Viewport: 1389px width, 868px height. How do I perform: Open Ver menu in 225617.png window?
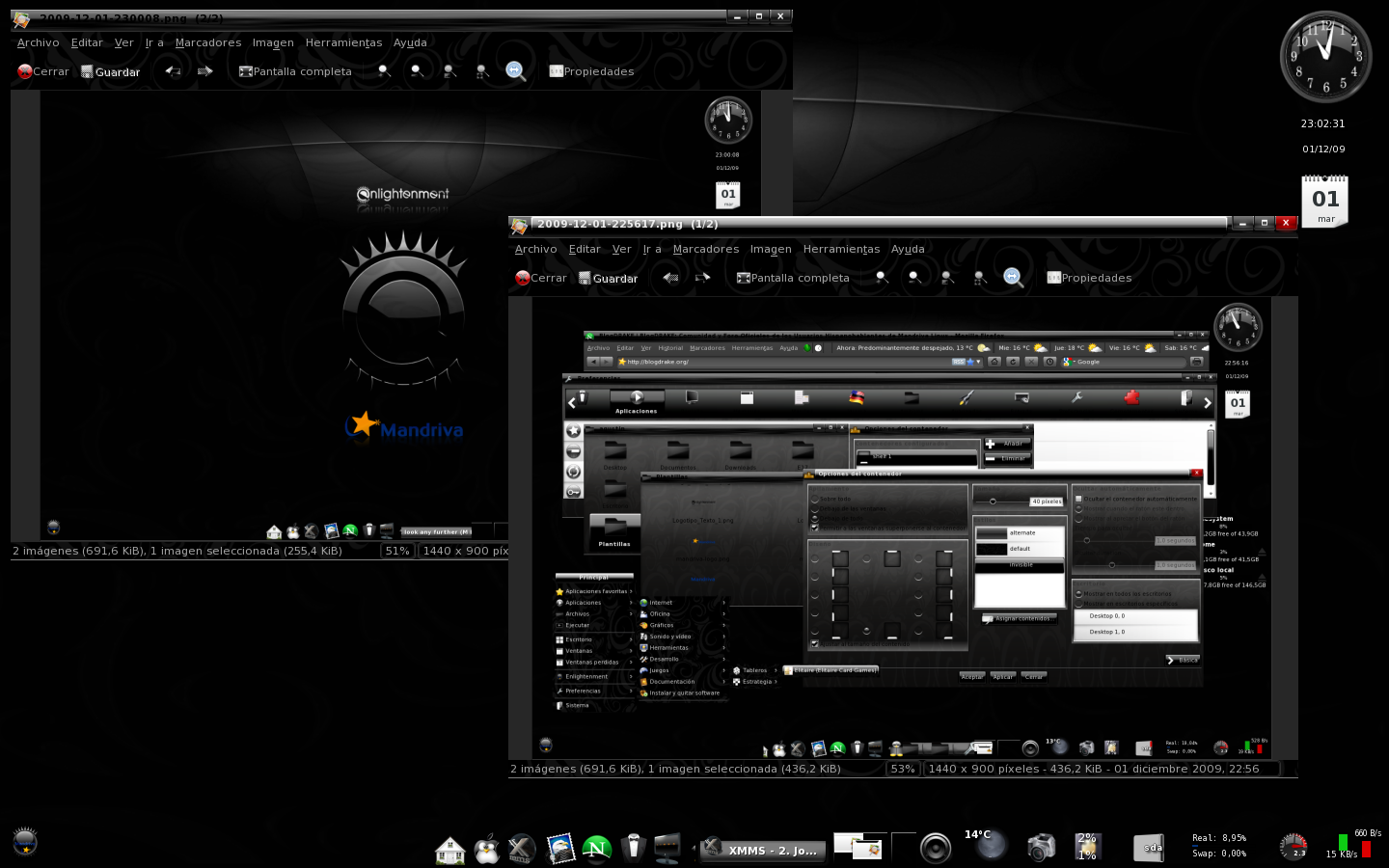pyautogui.click(x=622, y=249)
